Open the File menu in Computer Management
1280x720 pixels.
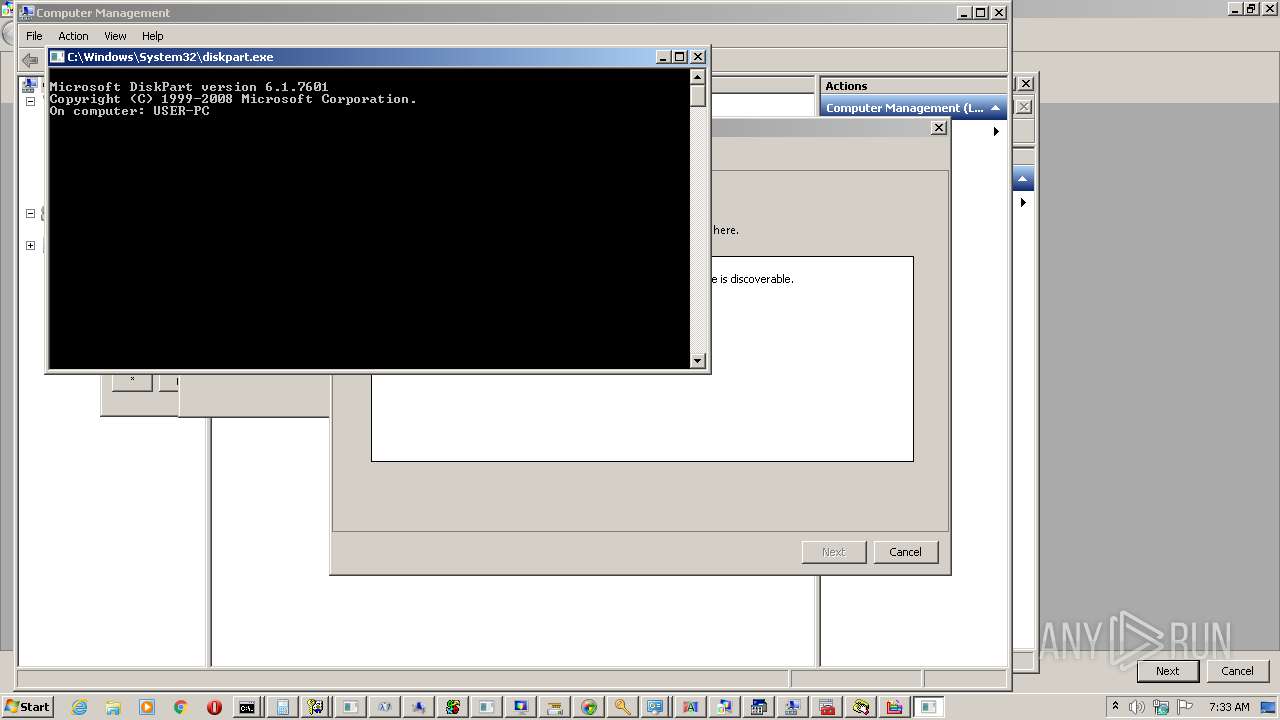34,36
